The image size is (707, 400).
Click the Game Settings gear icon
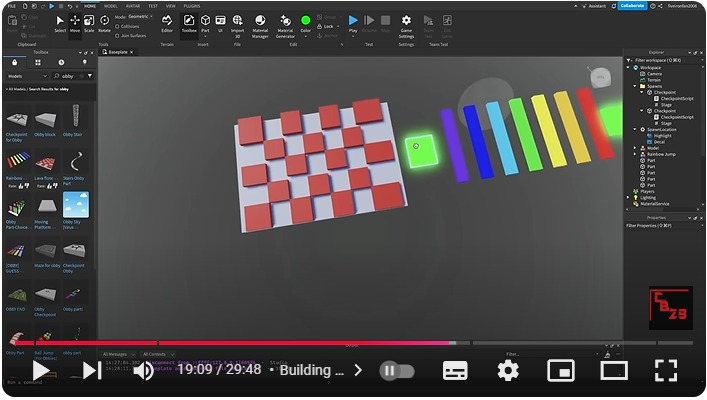click(x=406, y=22)
